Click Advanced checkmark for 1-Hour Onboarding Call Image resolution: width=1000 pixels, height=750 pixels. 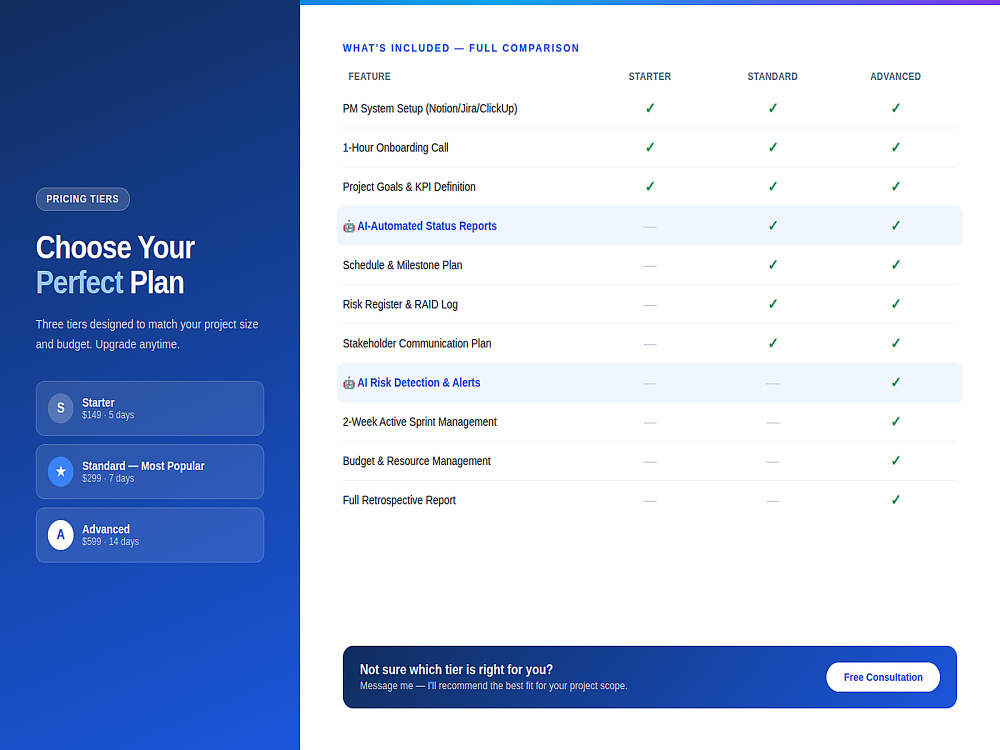(895, 147)
